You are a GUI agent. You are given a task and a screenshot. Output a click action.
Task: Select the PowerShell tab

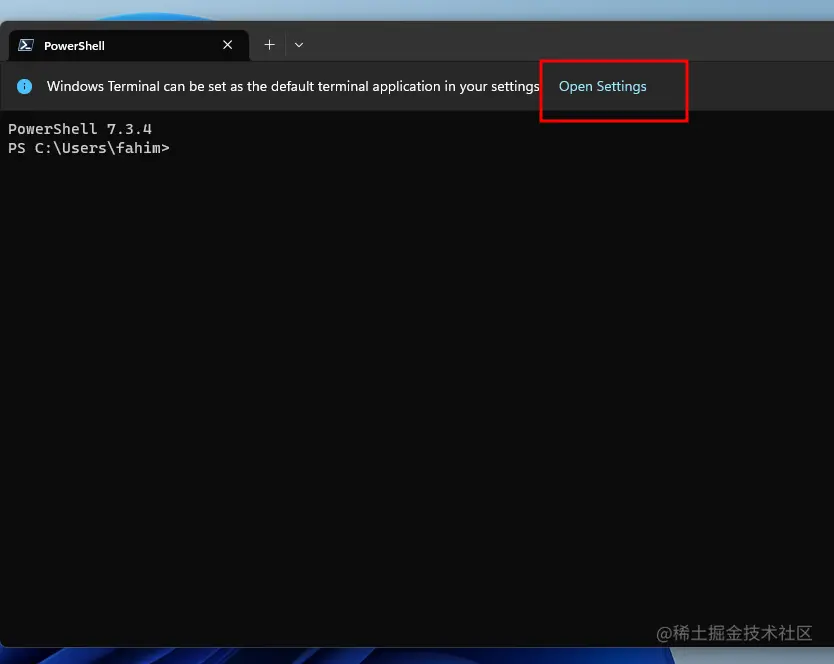pyautogui.click(x=129, y=46)
